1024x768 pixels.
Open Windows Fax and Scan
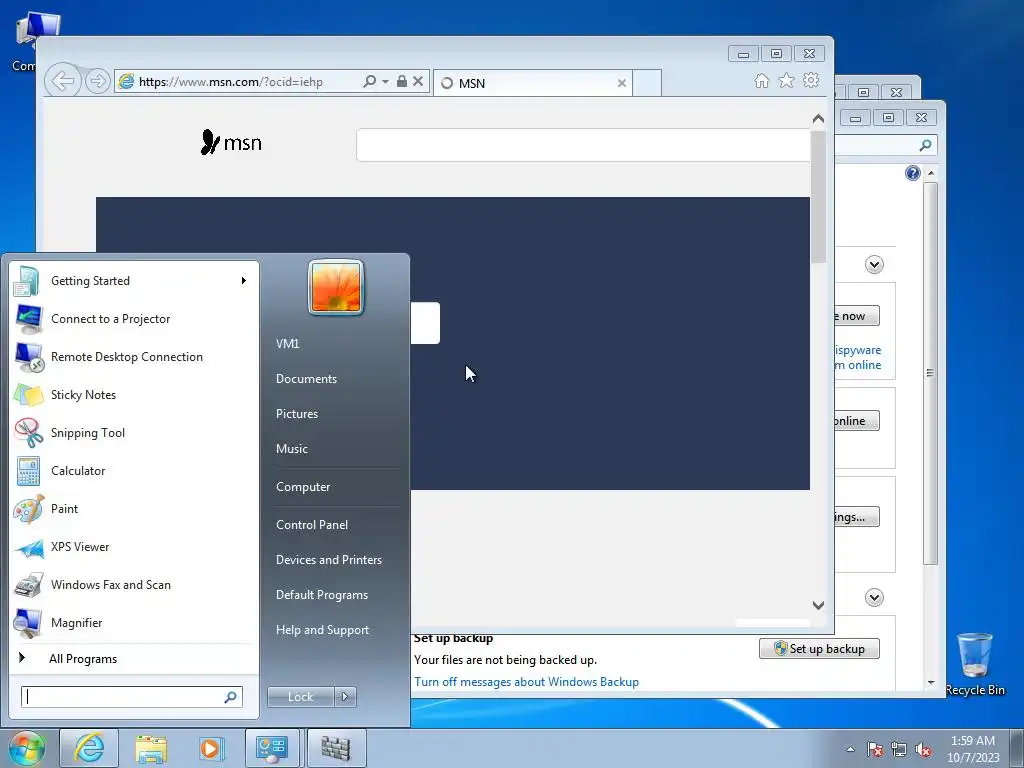tap(134, 584)
